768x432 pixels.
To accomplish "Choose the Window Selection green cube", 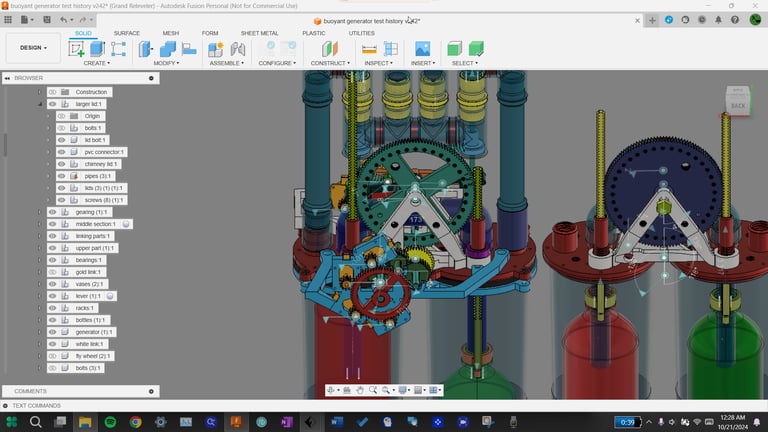I will 476,49.
